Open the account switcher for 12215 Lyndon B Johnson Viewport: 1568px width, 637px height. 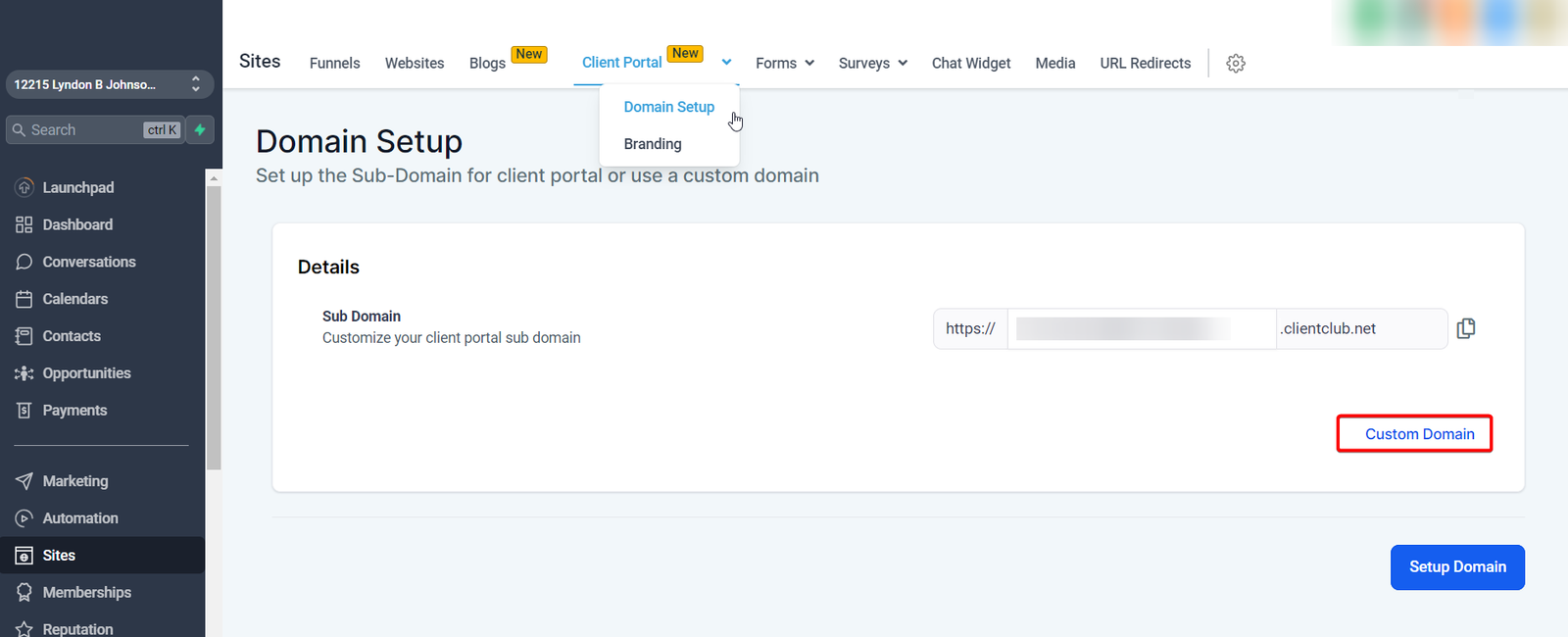click(x=108, y=84)
